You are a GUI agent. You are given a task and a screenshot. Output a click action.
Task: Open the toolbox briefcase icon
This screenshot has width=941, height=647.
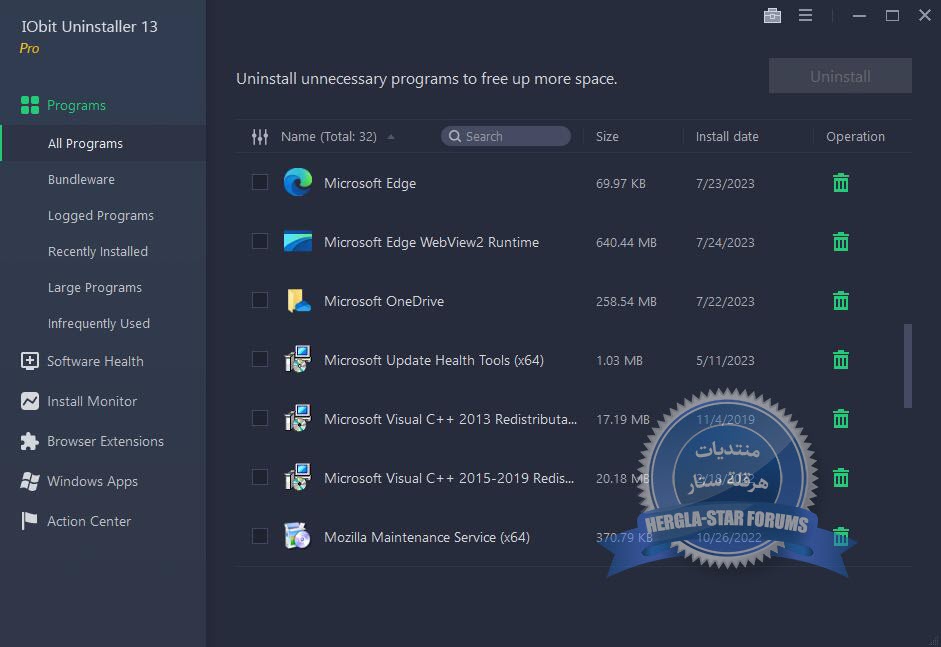772,16
